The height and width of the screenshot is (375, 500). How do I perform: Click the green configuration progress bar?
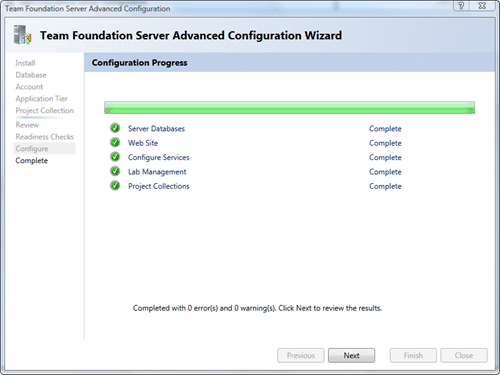pyautogui.click(x=289, y=108)
